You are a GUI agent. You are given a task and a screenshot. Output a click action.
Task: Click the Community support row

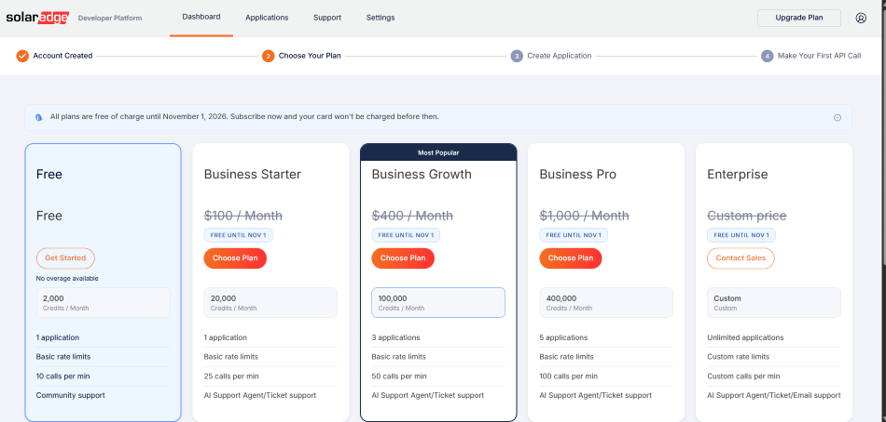pos(103,395)
